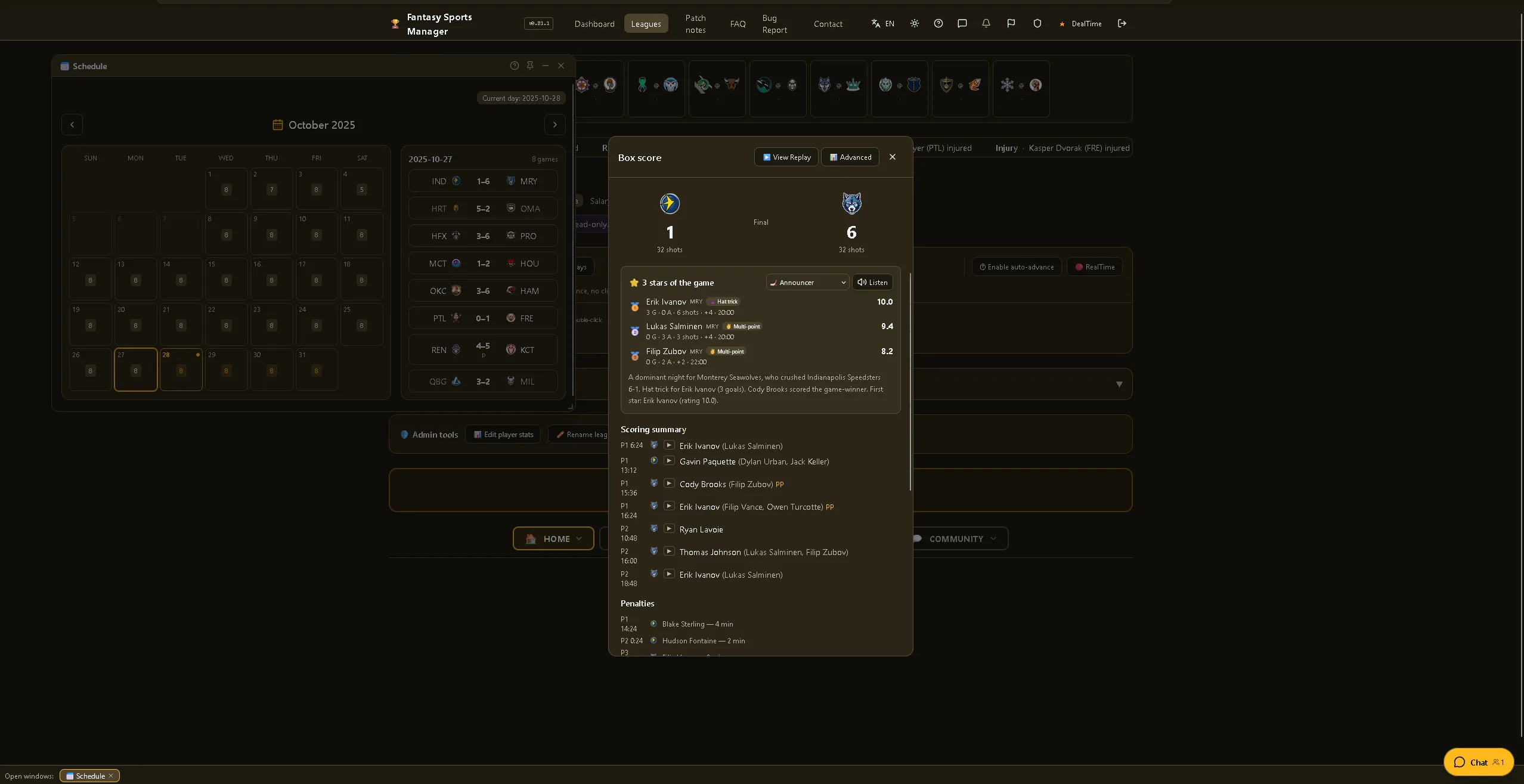Click the Erik Ivanov first star row

pos(761,306)
